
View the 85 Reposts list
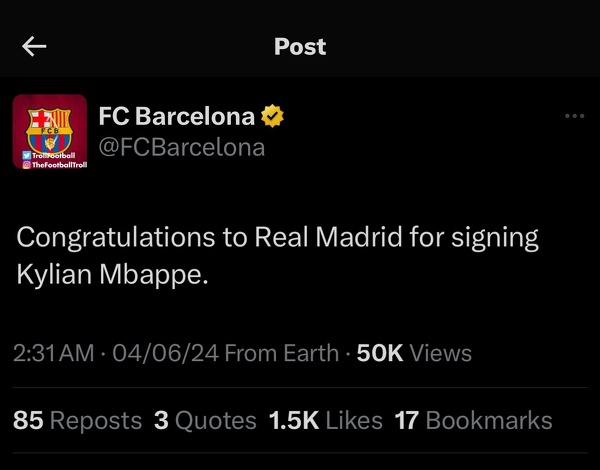(78, 421)
